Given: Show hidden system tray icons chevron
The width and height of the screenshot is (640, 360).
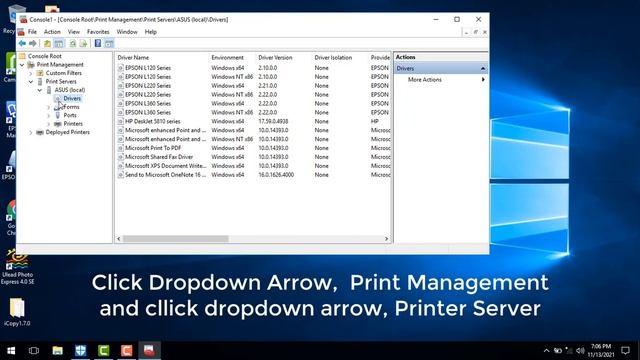Looking at the screenshot, I should coord(546,351).
